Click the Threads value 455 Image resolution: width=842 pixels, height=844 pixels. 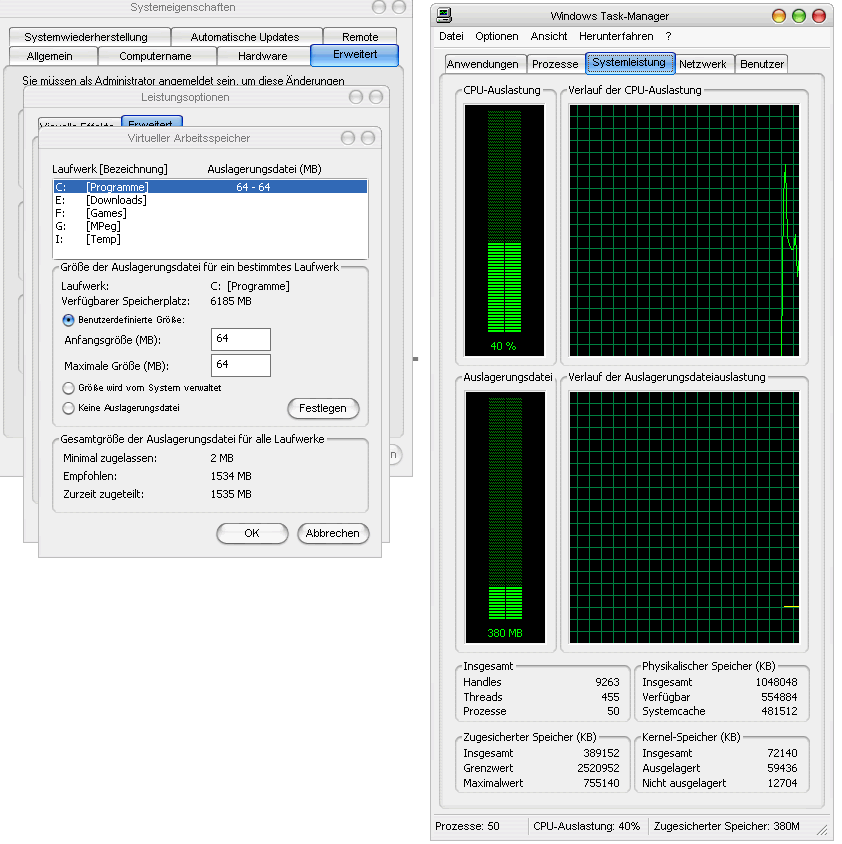611,697
